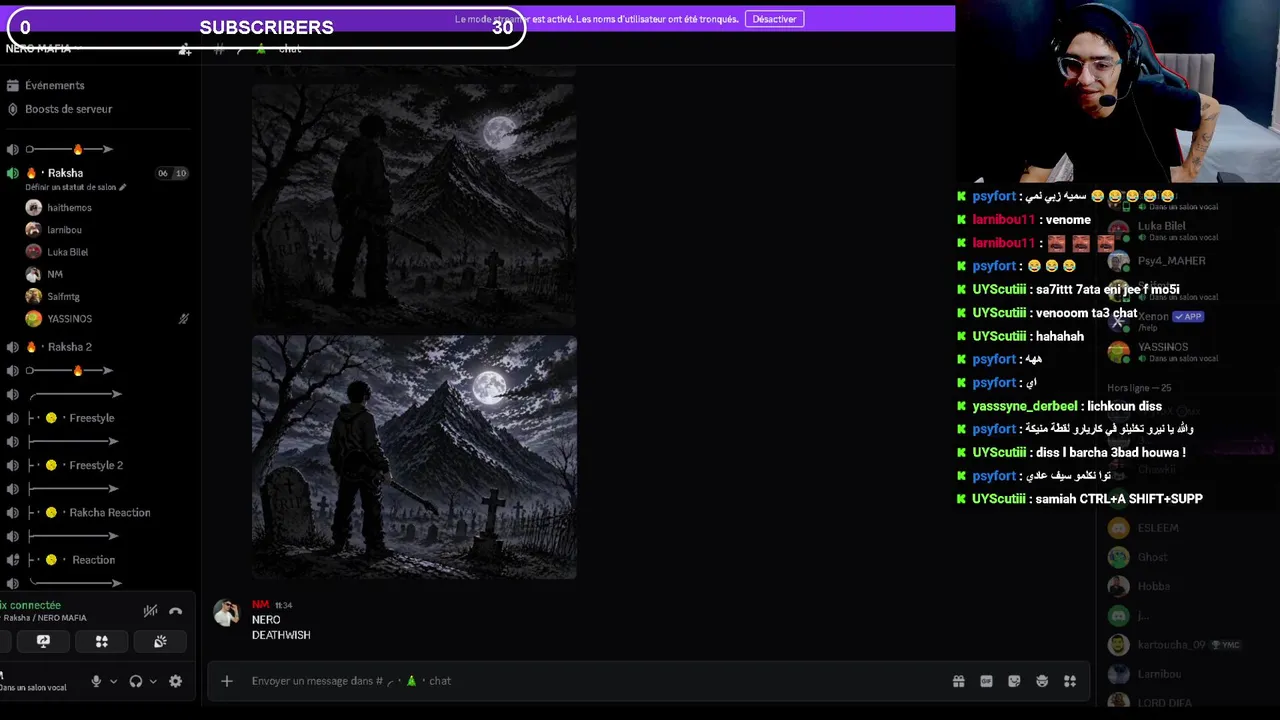1280x720 pixels.
Task: Toggle noise suppression icon in voice panel
Action: coord(150,611)
